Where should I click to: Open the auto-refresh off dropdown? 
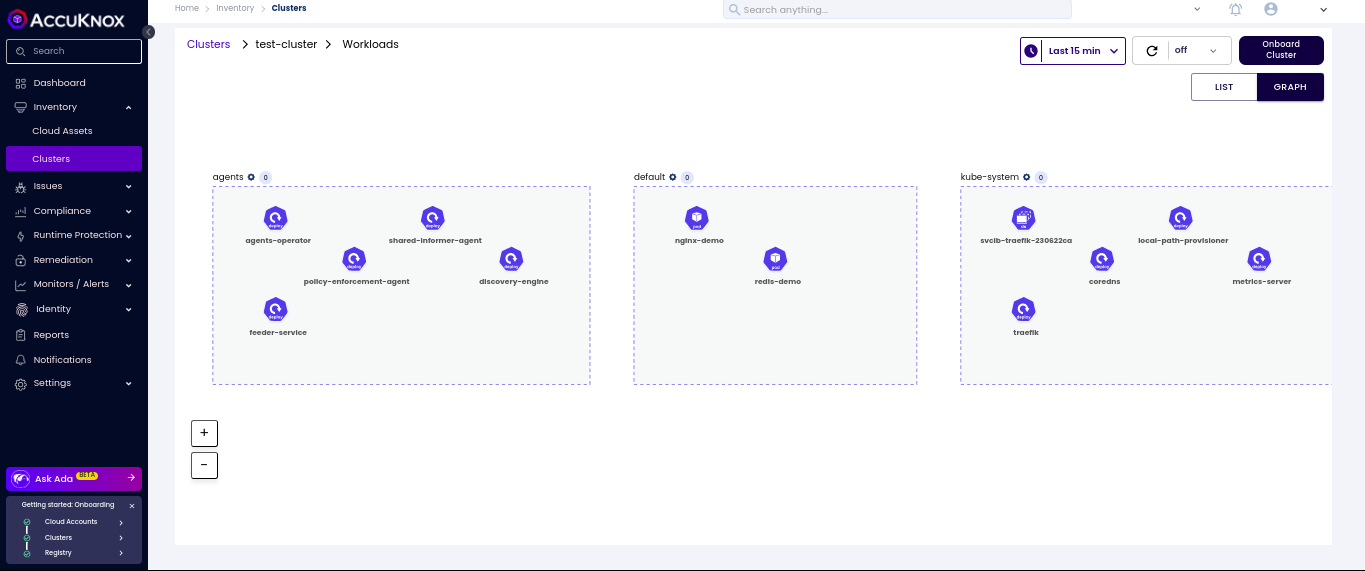(x=1196, y=51)
